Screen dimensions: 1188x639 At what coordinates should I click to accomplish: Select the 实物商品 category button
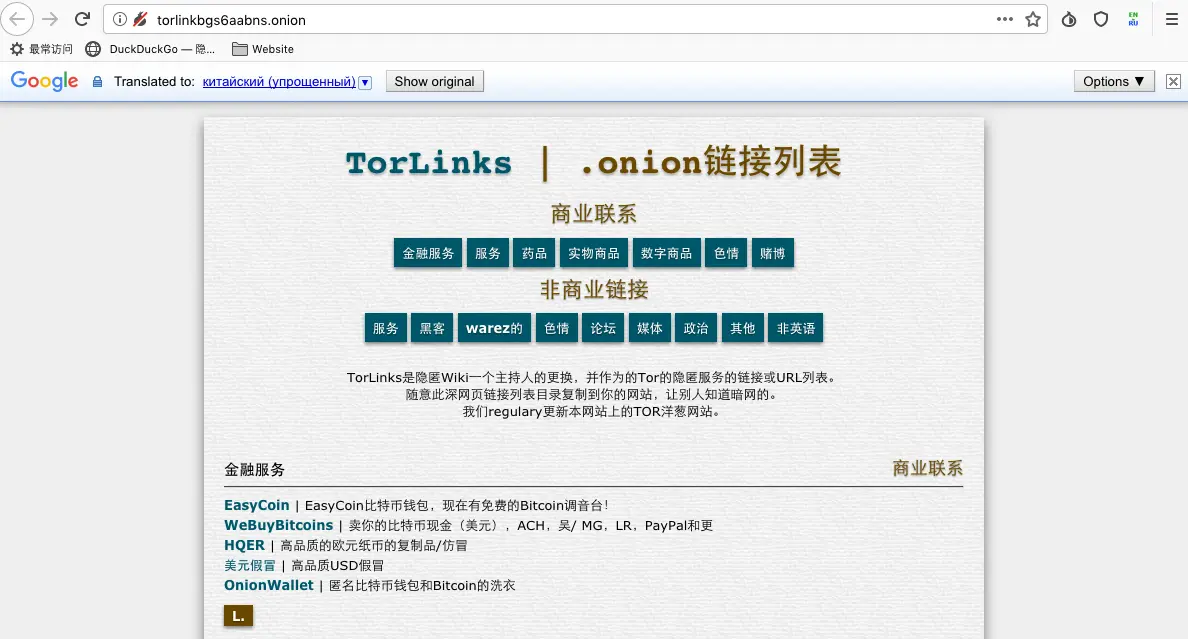coord(594,253)
